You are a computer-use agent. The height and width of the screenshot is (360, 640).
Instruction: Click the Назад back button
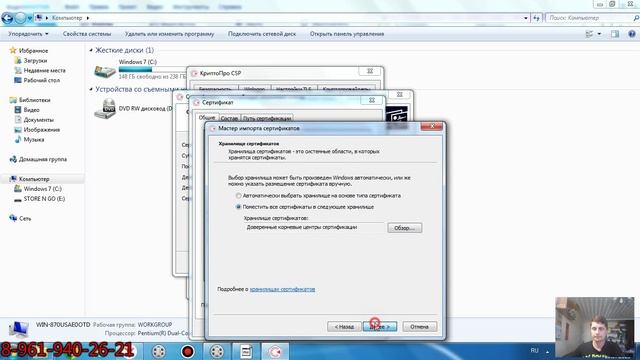[344, 327]
